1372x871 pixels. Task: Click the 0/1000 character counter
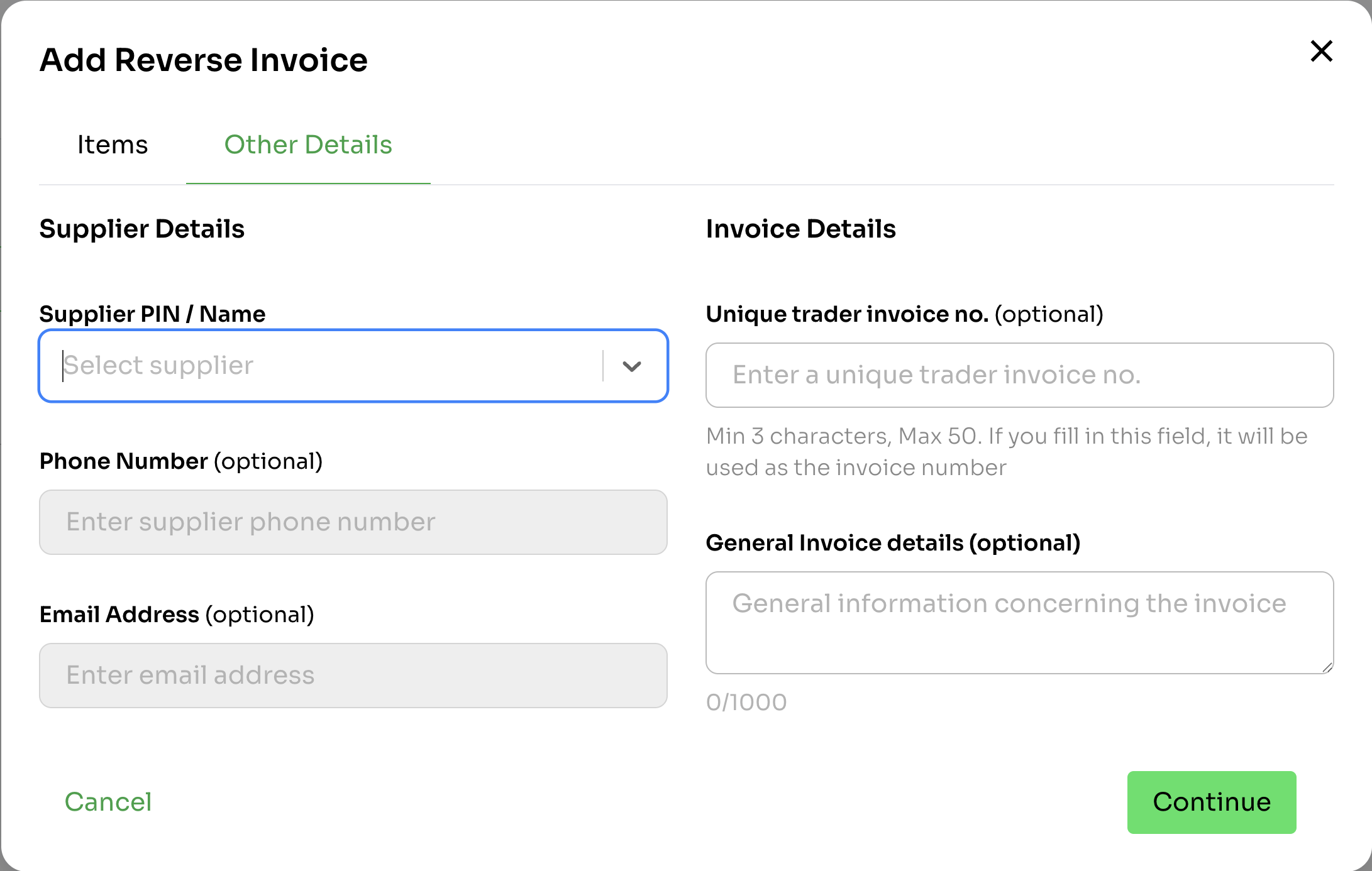click(x=746, y=703)
